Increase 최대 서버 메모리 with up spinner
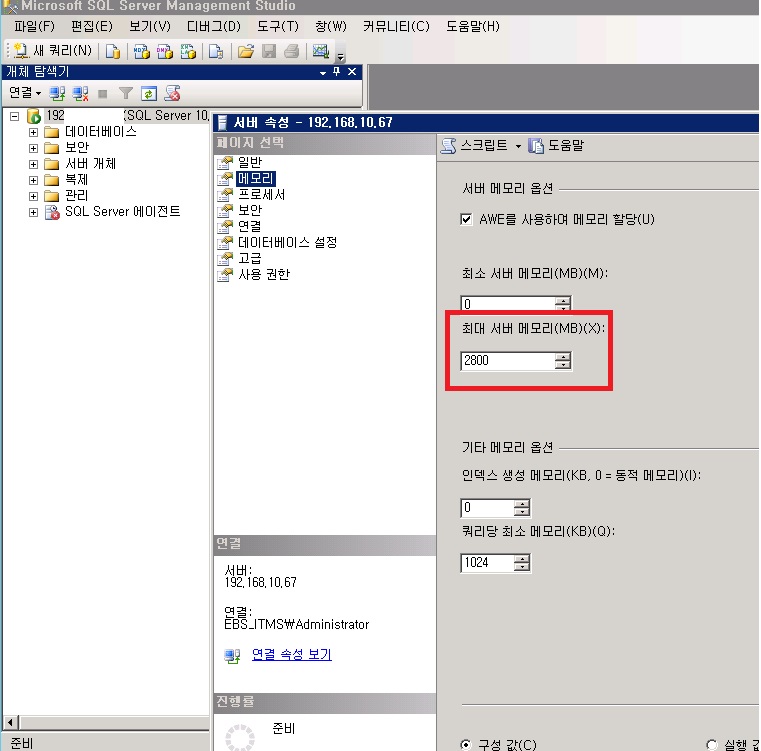The height and width of the screenshot is (751, 761). point(563,356)
